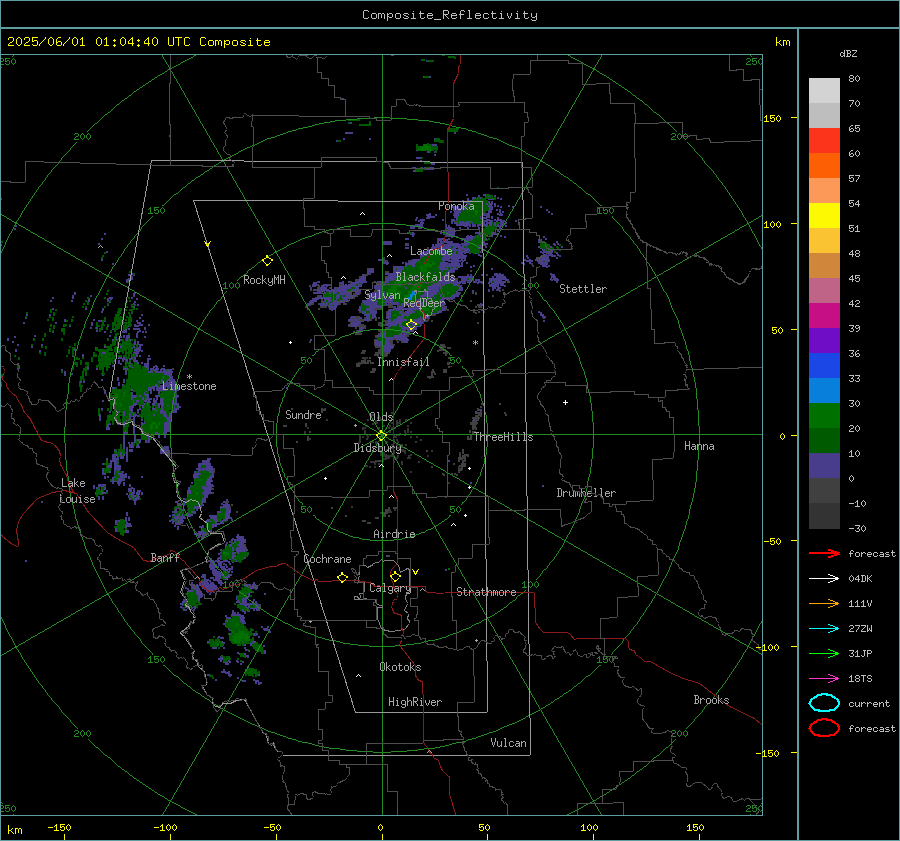900x841 pixels.
Task: Click the magenta 18TS arrow legend icon
Action: tap(824, 679)
